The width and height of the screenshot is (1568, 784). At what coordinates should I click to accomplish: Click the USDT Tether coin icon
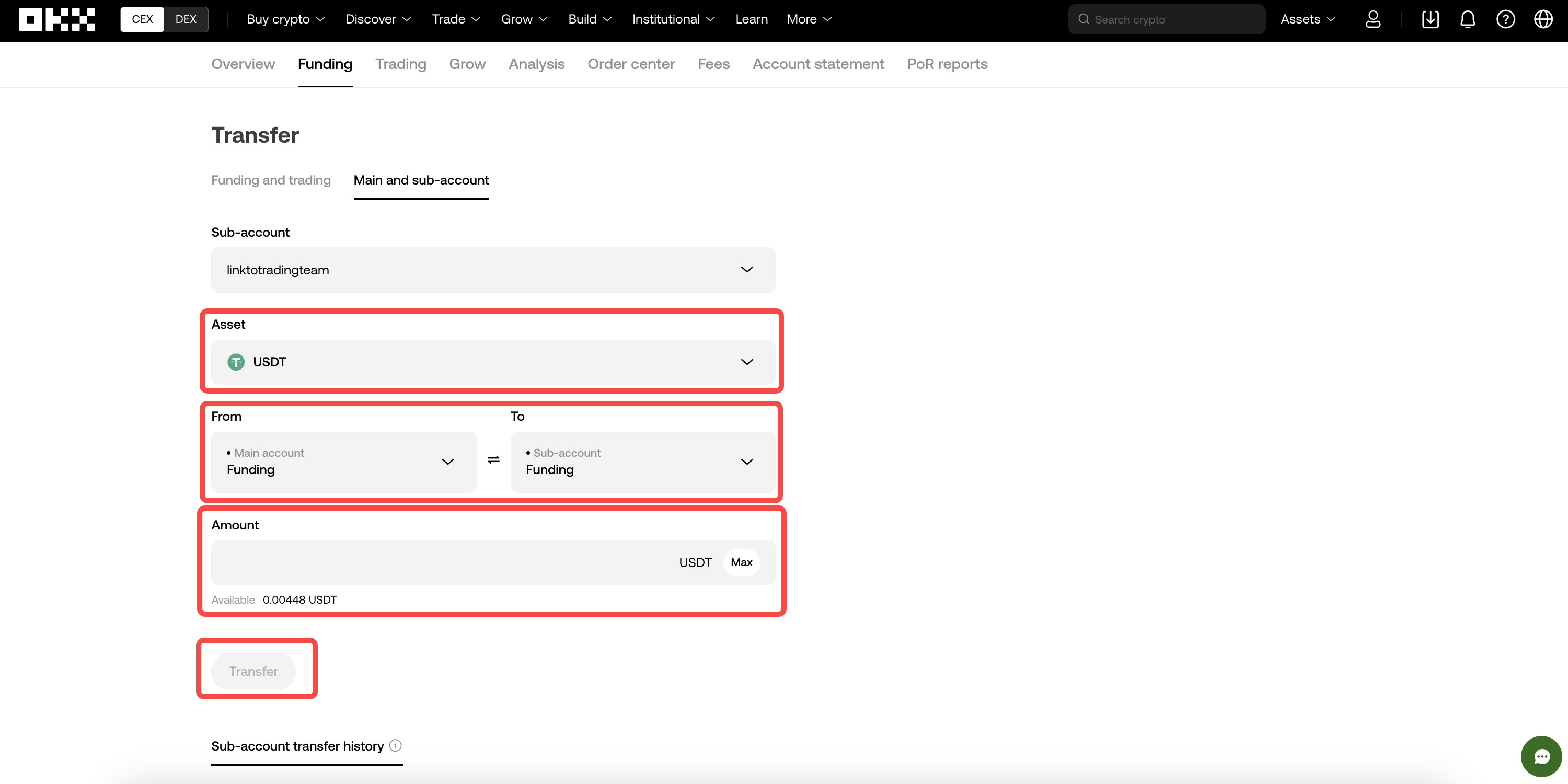pyautogui.click(x=236, y=362)
